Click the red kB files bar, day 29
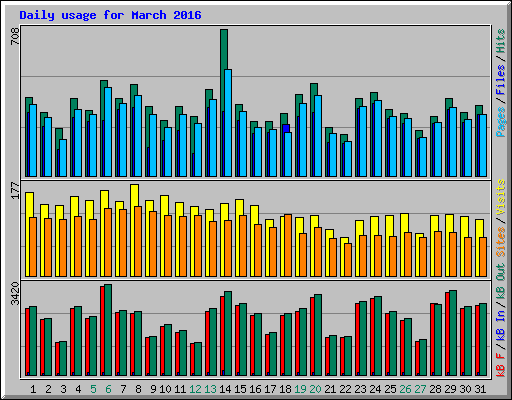Screen dimensions: 512x400 tap(447, 334)
